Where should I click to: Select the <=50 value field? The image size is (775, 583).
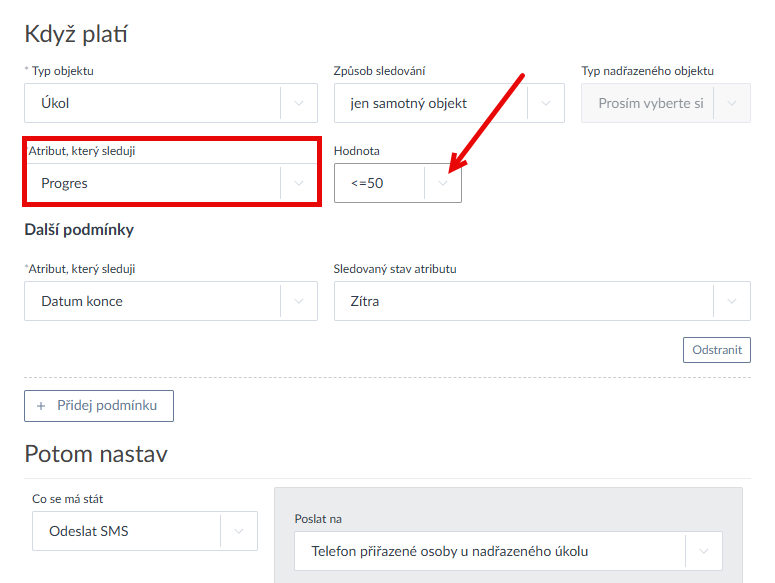[x=380, y=183]
